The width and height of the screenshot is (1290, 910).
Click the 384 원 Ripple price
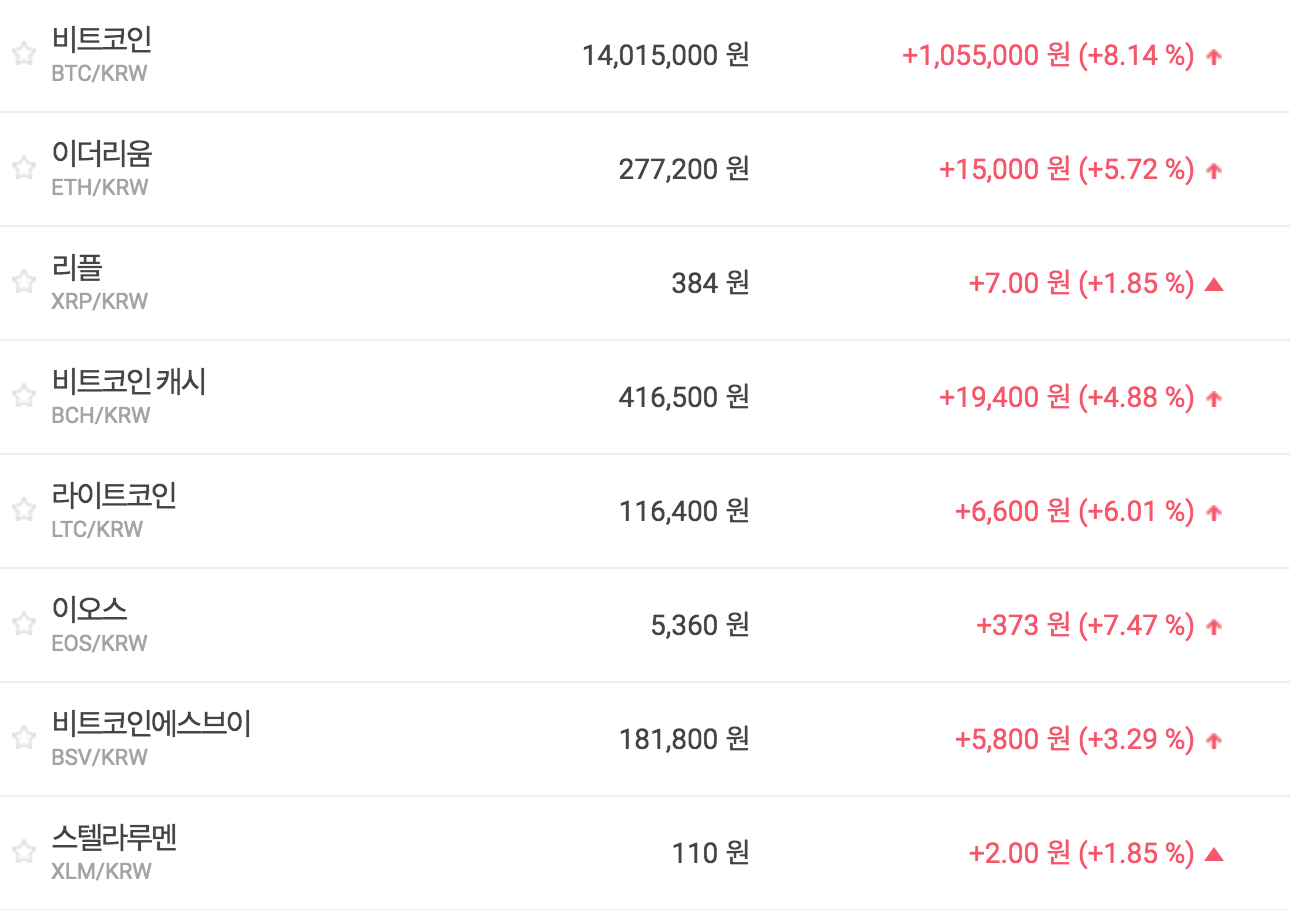coord(709,283)
